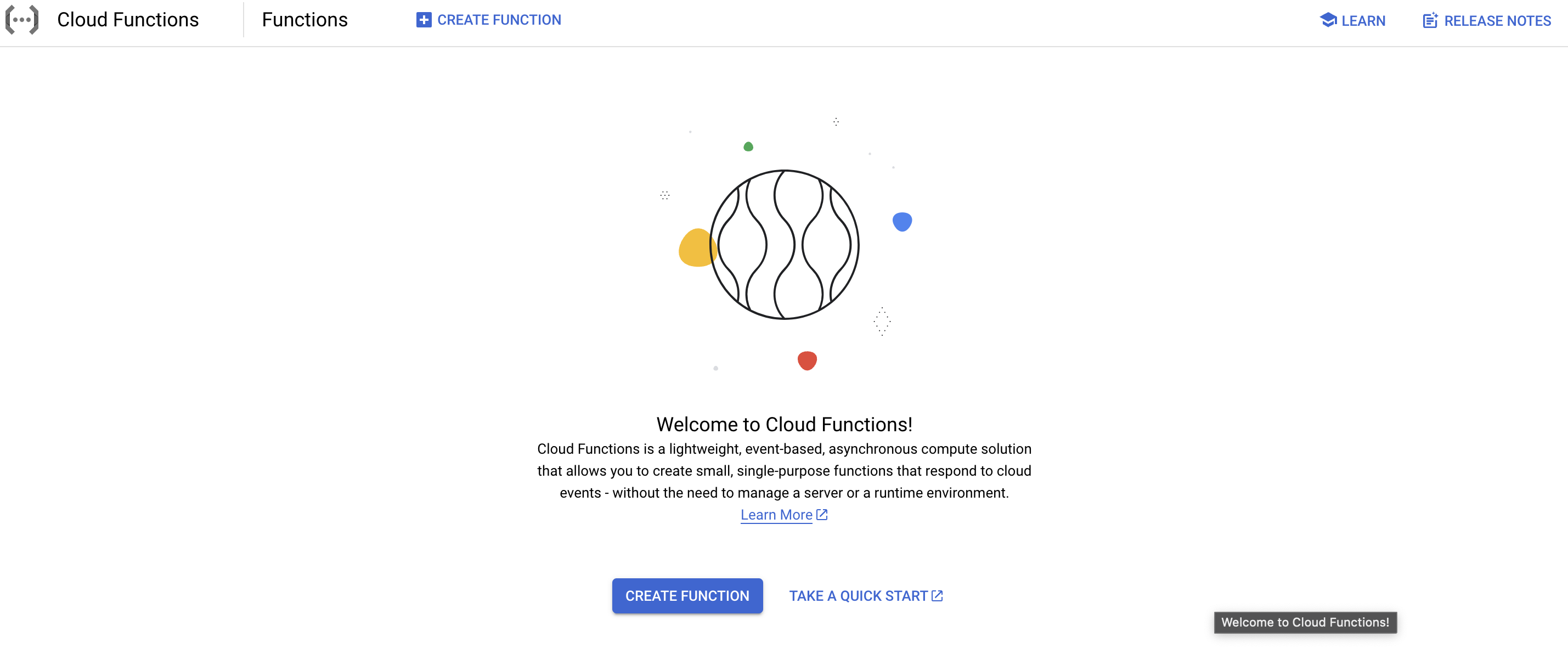Click the Cloud Functions logo icon

coord(22,20)
